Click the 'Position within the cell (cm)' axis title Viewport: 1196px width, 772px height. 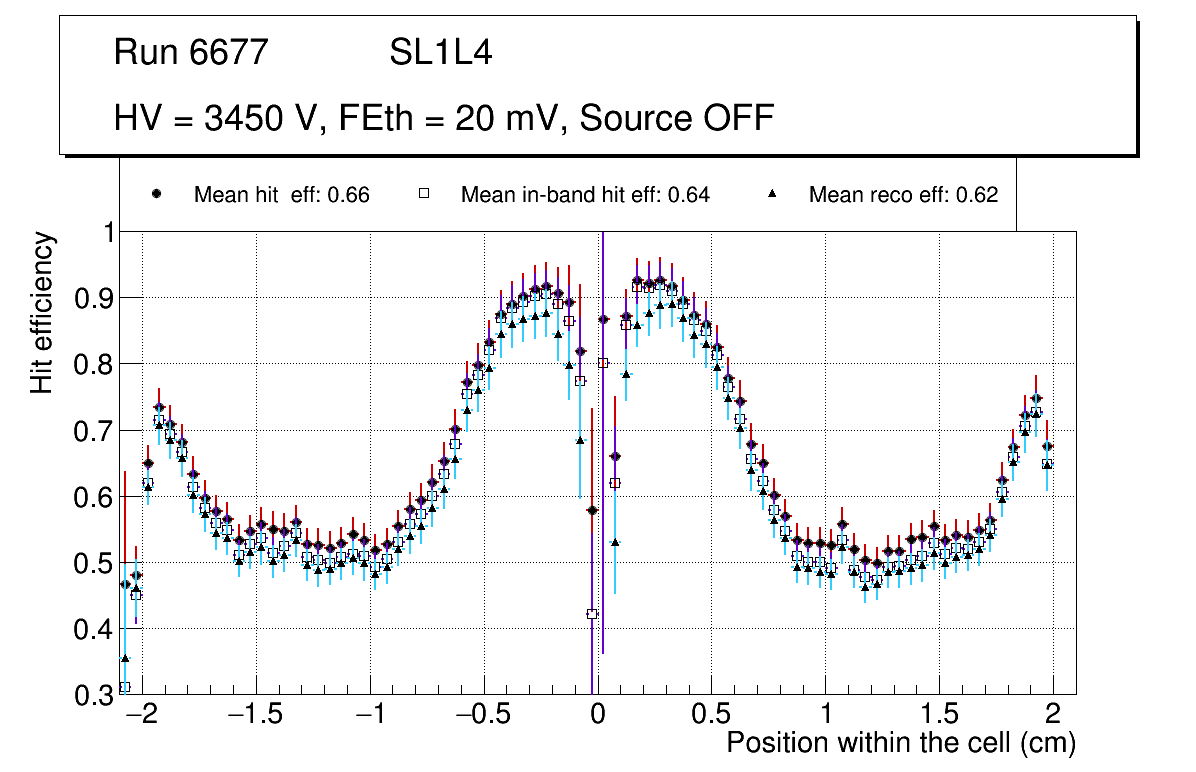coord(900,743)
